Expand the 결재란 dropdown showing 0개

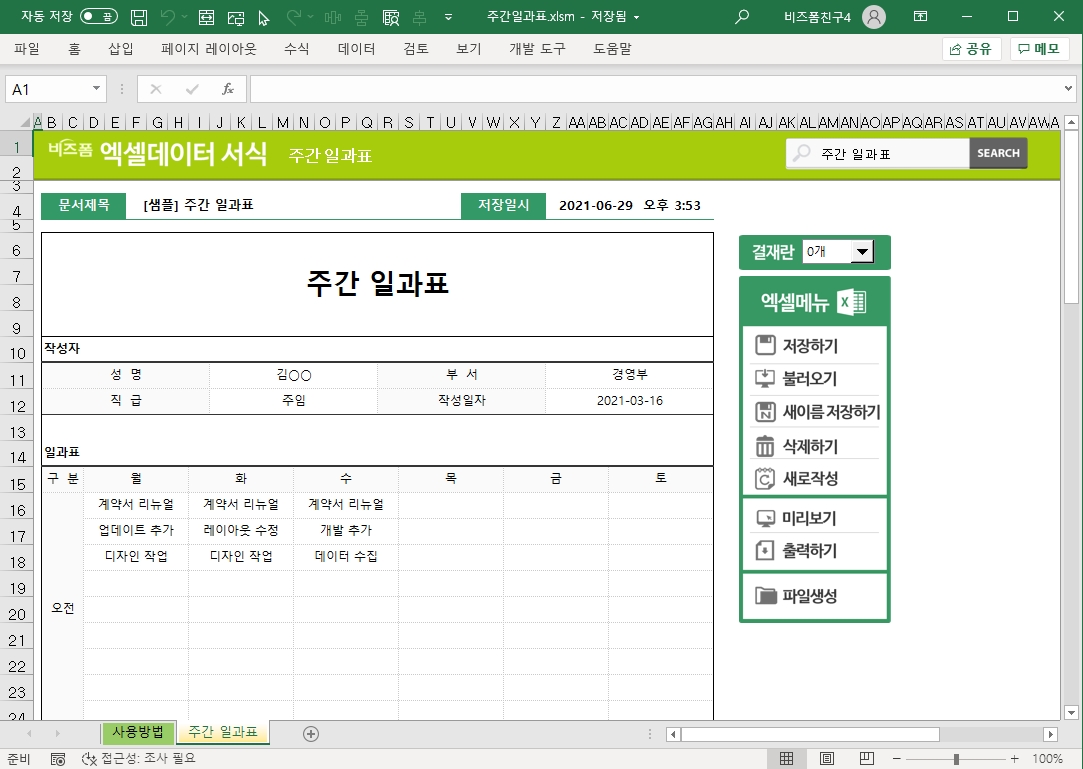point(862,253)
